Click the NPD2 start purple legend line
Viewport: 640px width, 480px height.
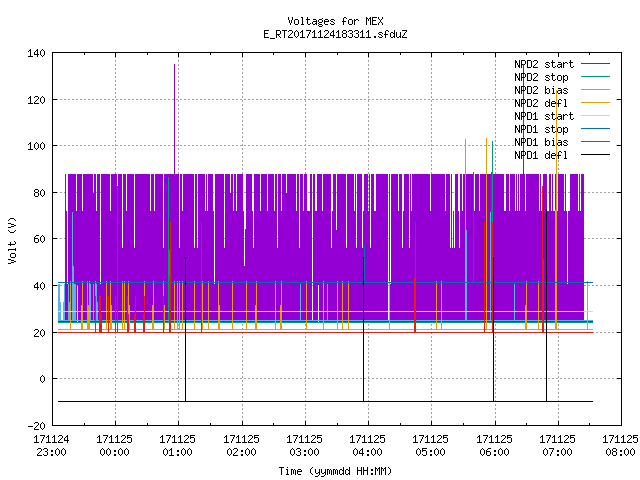click(x=596, y=64)
